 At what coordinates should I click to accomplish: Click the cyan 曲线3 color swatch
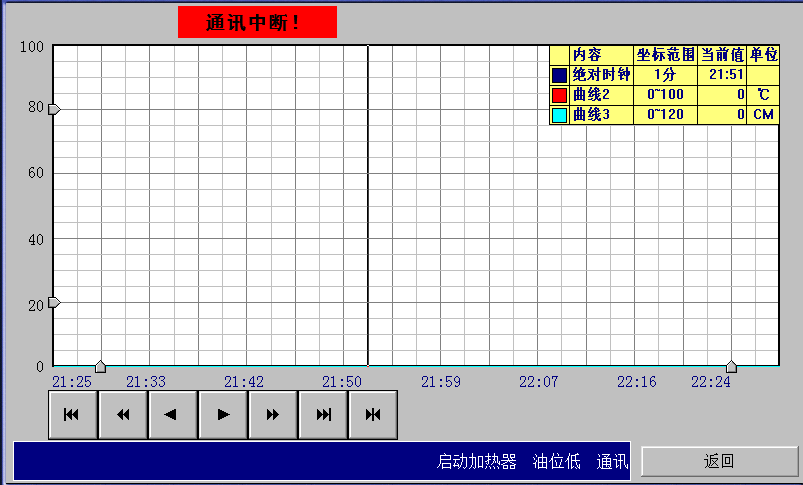(559, 115)
